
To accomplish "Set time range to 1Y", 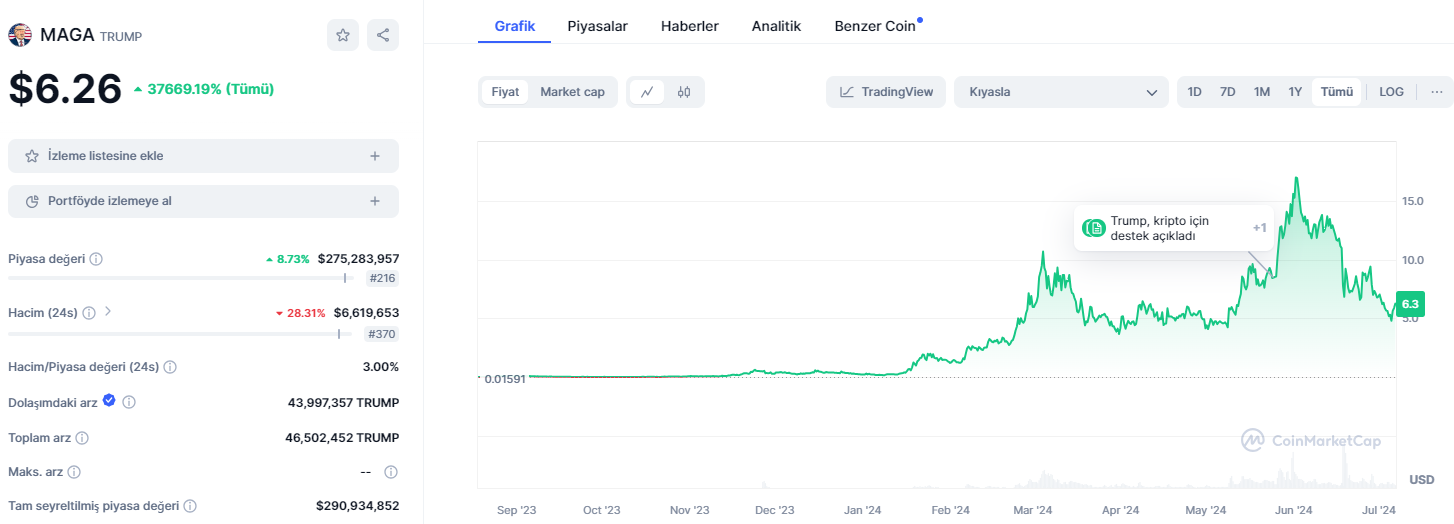I will 1295,92.
